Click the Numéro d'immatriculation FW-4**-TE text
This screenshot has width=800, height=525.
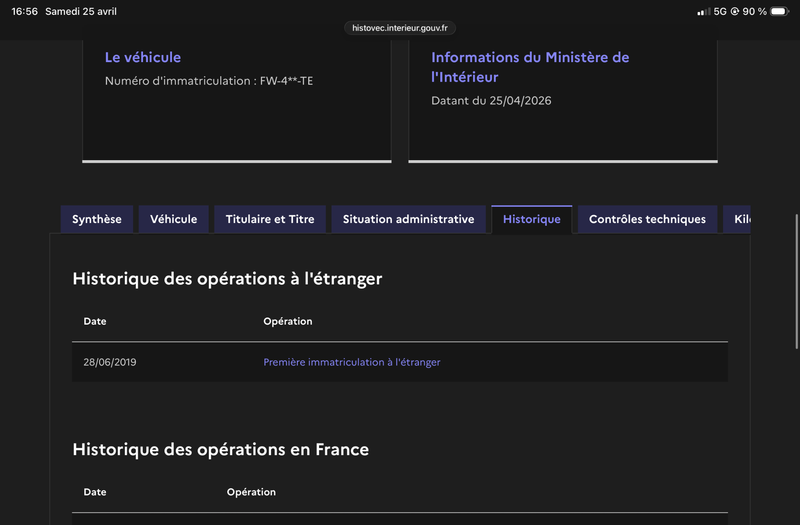(209, 80)
